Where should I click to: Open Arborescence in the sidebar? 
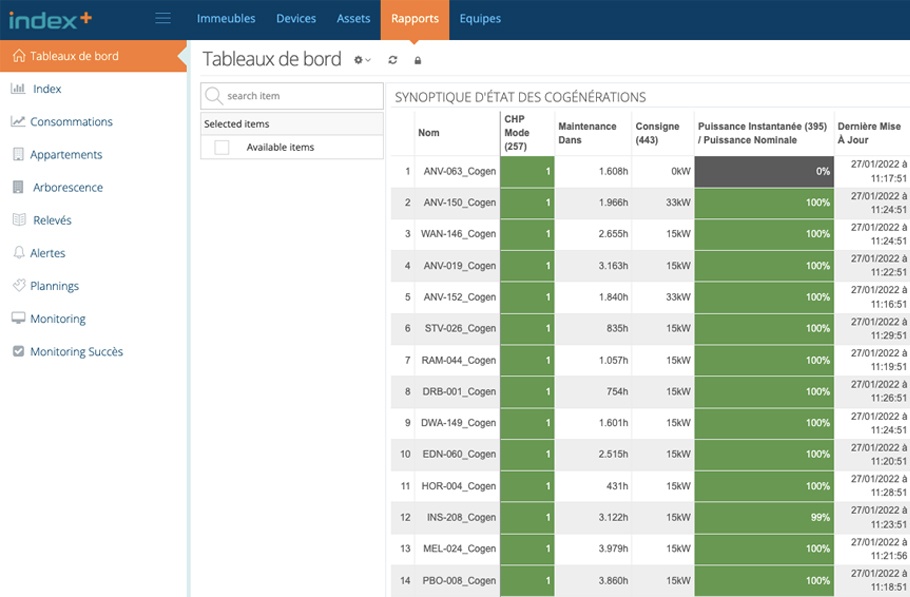67,188
